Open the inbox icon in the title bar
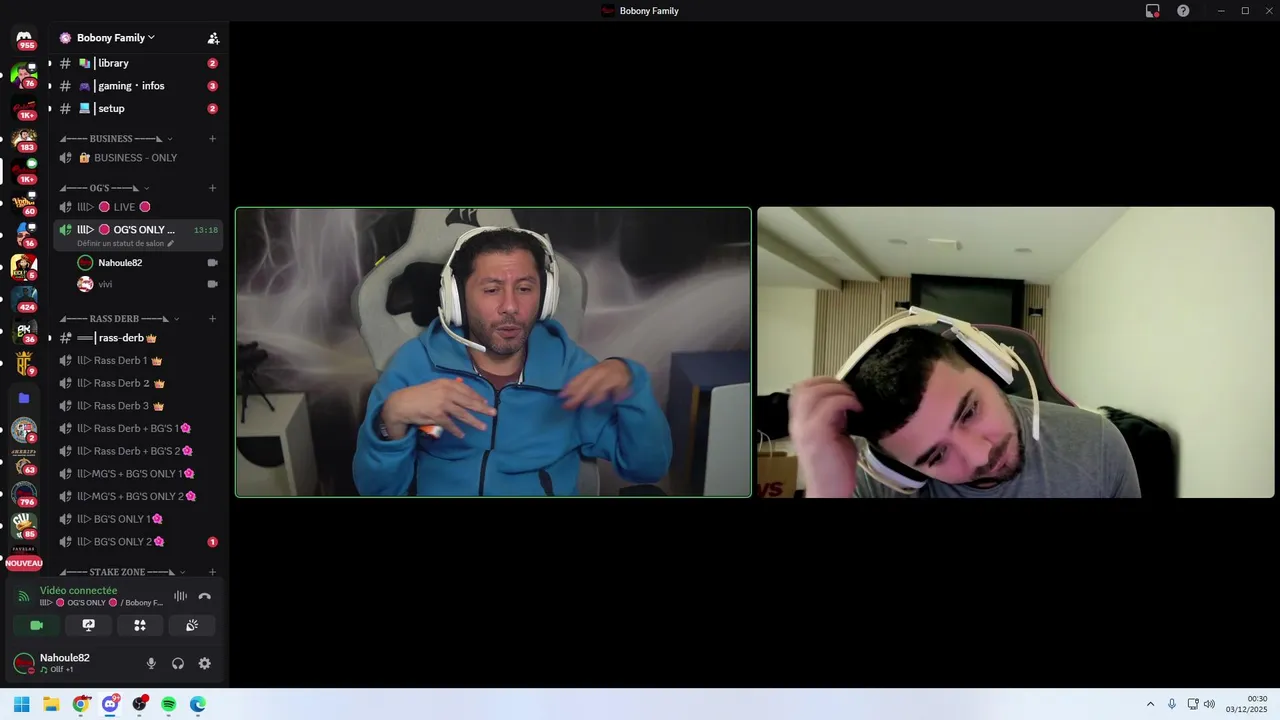This screenshot has height=720, width=1280. pyautogui.click(x=1153, y=11)
